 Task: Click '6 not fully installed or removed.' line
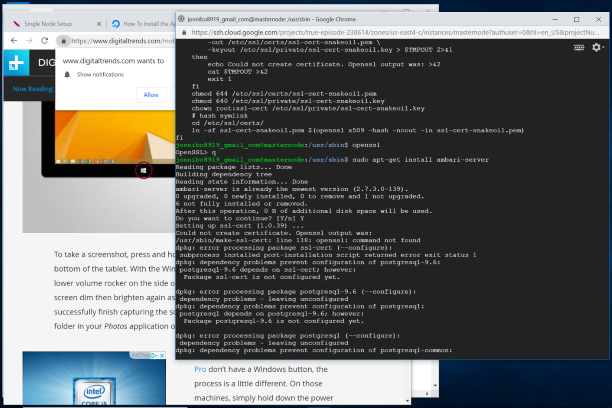[x=242, y=203]
